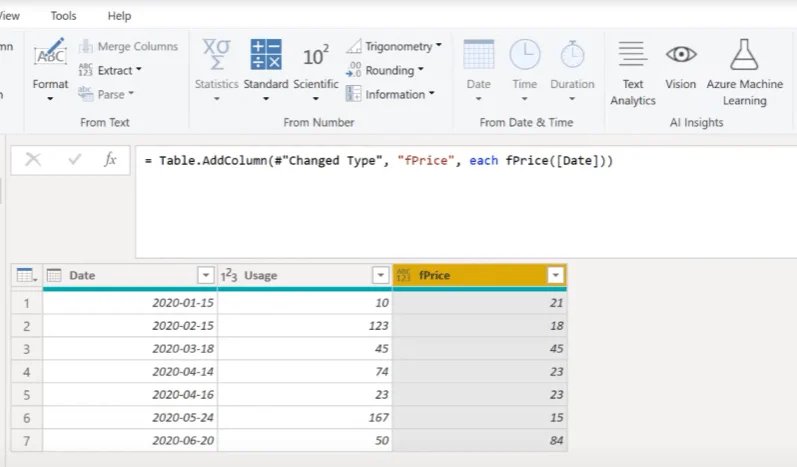797x467 pixels.
Task: Click the Date calendar icon
Action: click(478, 54)
